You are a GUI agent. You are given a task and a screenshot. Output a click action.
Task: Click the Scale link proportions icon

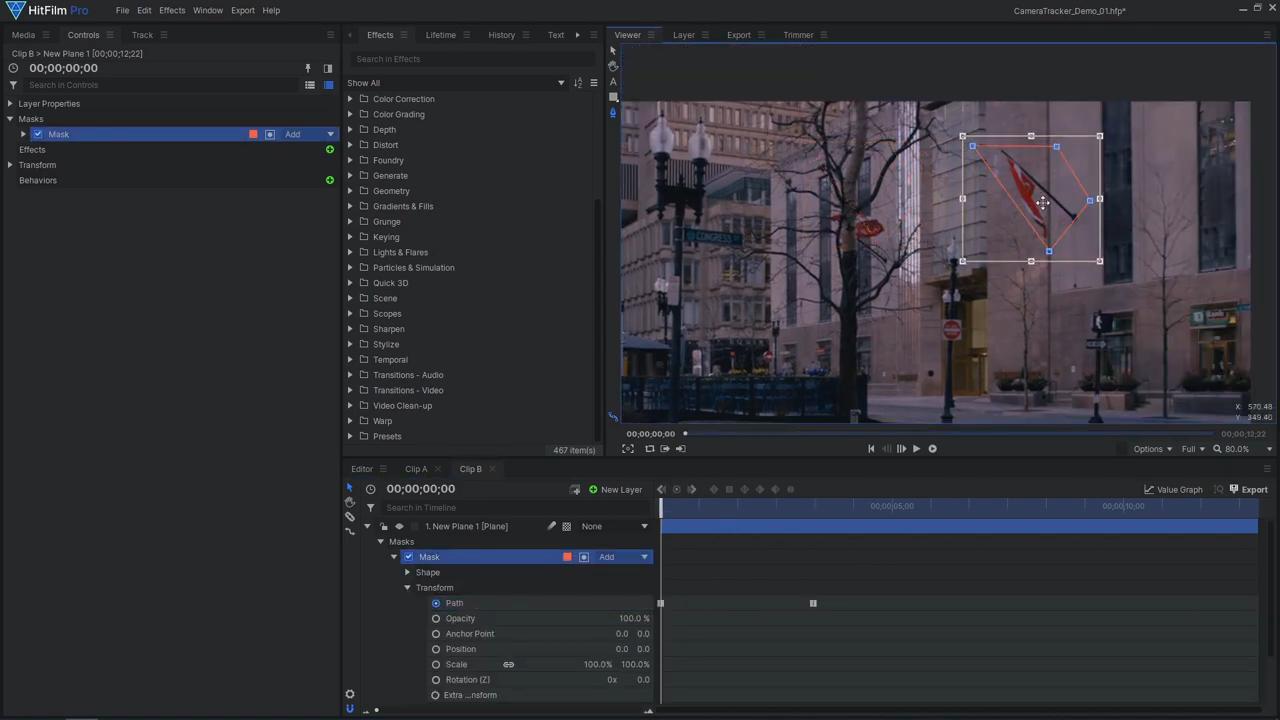pyautogui.click(x=508, y=665)
